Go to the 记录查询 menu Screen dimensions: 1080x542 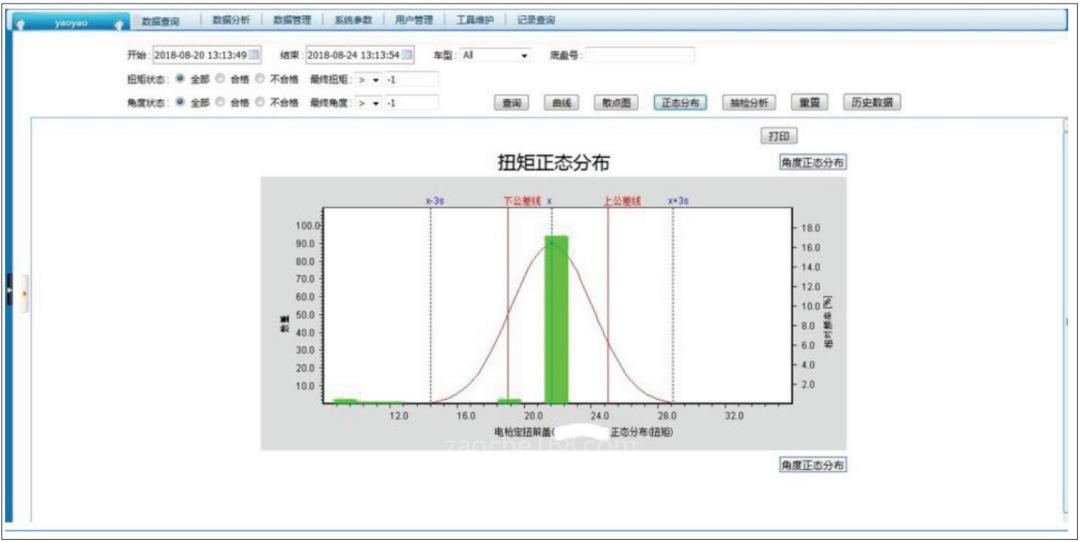[536, 20]
